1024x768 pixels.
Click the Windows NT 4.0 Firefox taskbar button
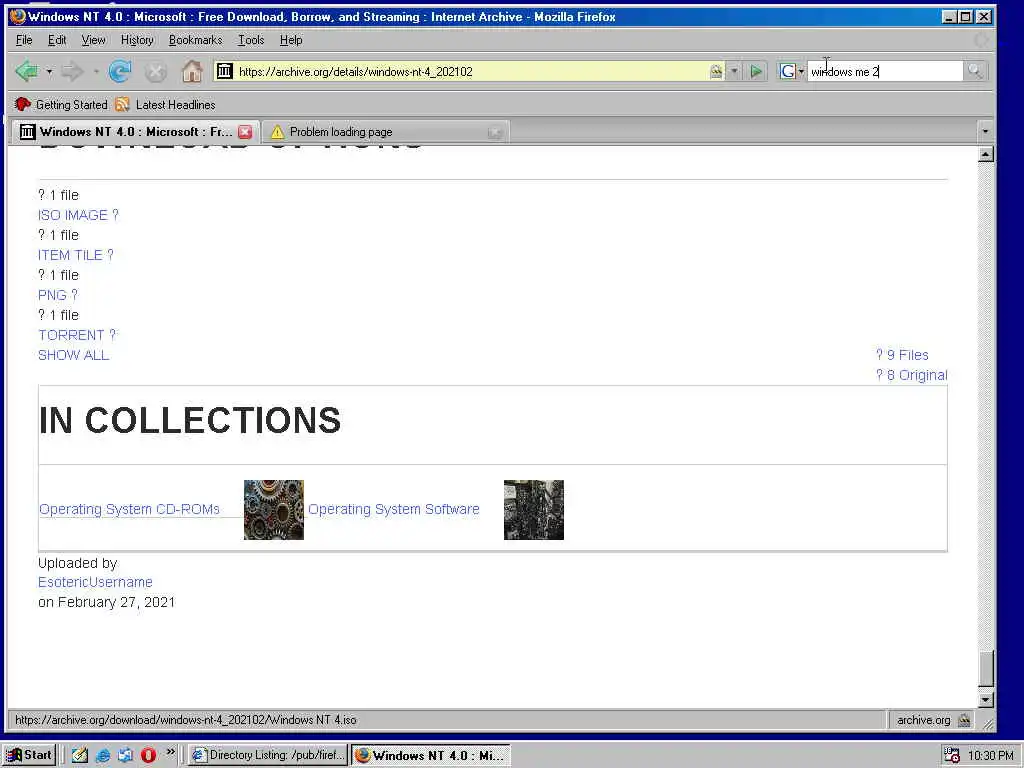431,756
